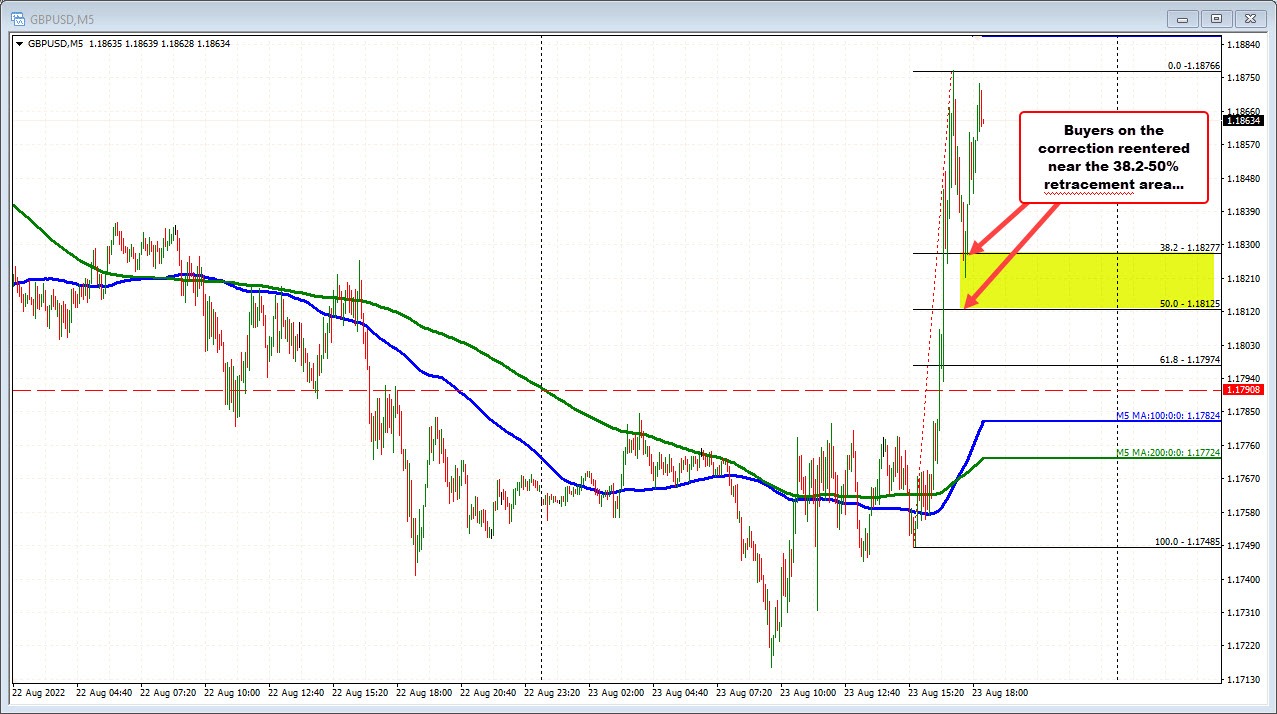Click the red 1.17908 price tag
Viewport: 1277px width, 714px height.
coord(1246,390)
